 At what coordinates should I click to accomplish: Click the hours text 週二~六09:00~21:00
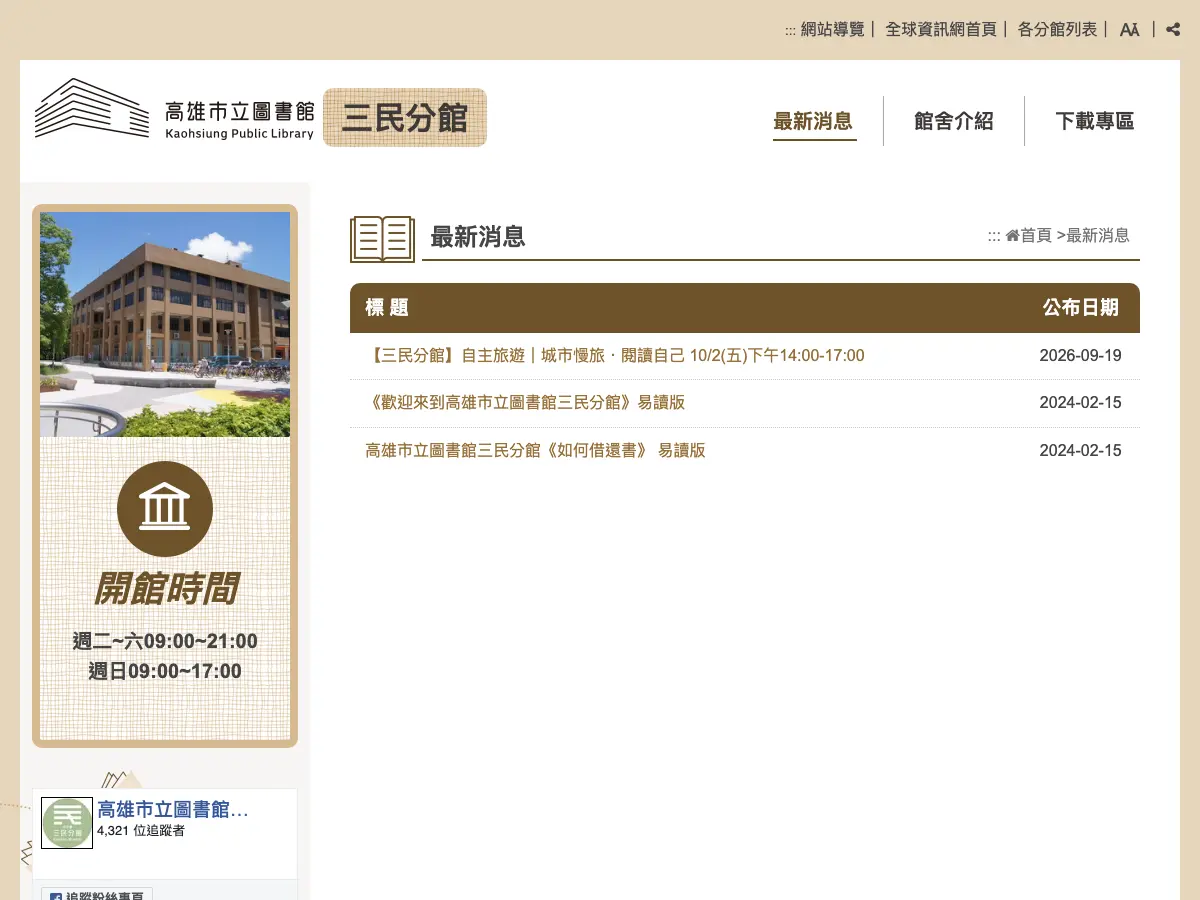[x=165, y=641]
